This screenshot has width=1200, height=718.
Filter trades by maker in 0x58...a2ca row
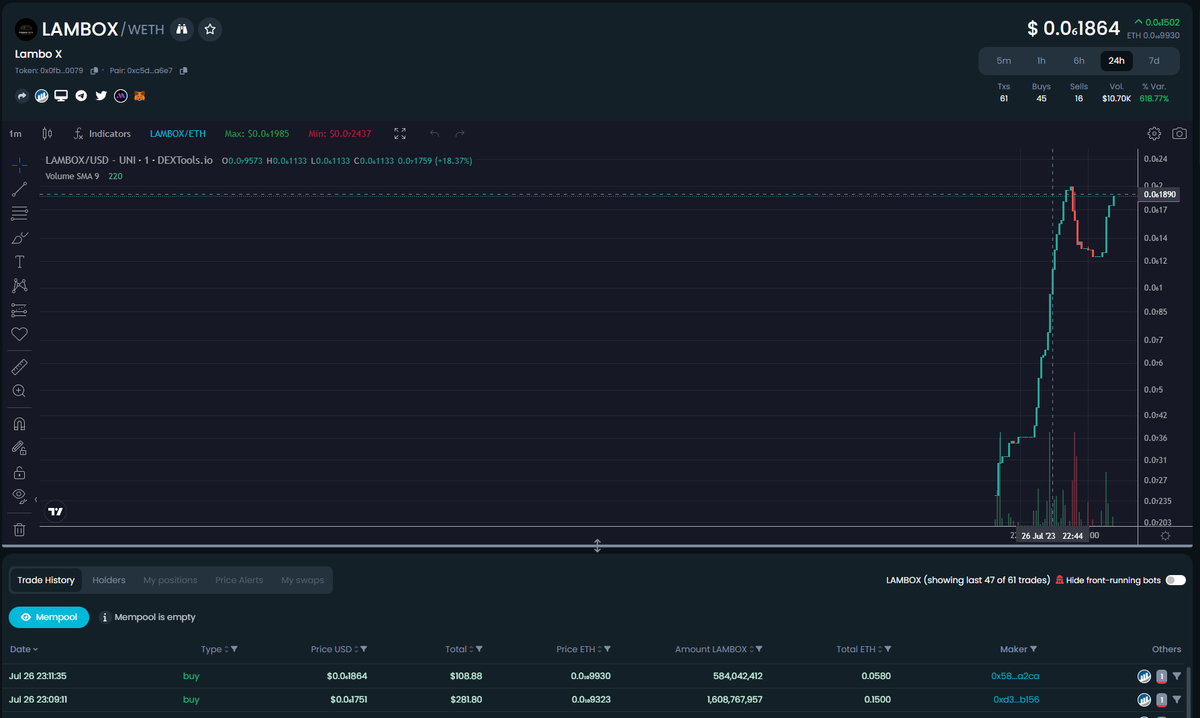tap(1177, 676)
